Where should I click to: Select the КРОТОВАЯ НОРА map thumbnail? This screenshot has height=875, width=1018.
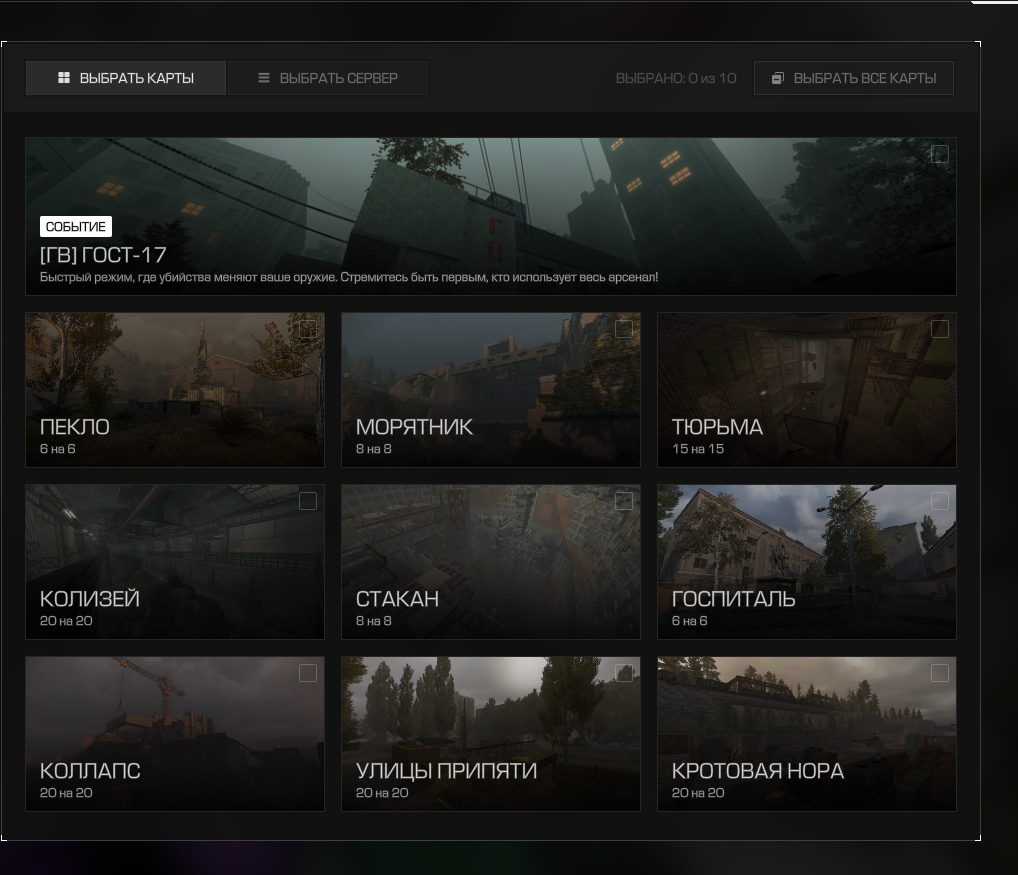click(807, 733)
